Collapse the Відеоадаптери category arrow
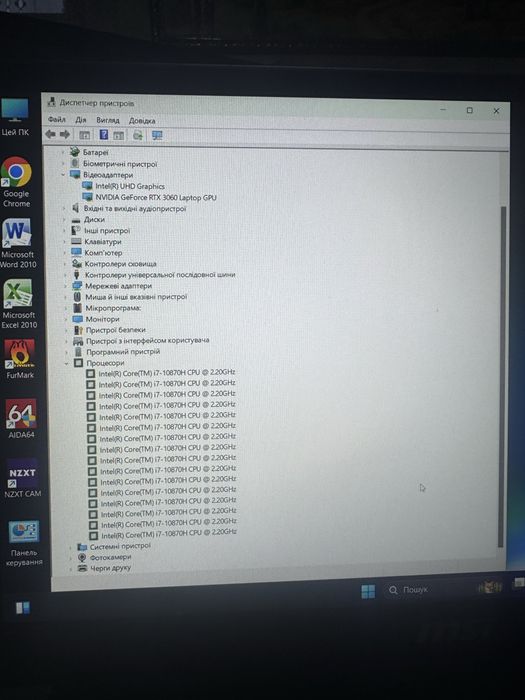 pos(63,175)
